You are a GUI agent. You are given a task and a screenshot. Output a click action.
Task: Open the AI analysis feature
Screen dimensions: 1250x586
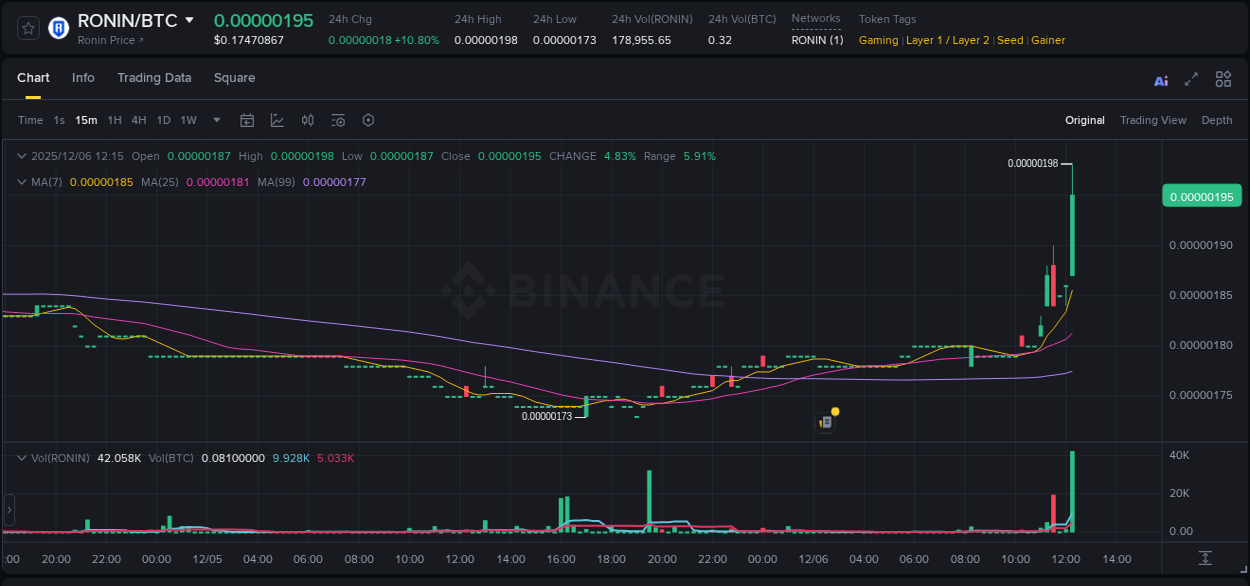(1161, 79)
